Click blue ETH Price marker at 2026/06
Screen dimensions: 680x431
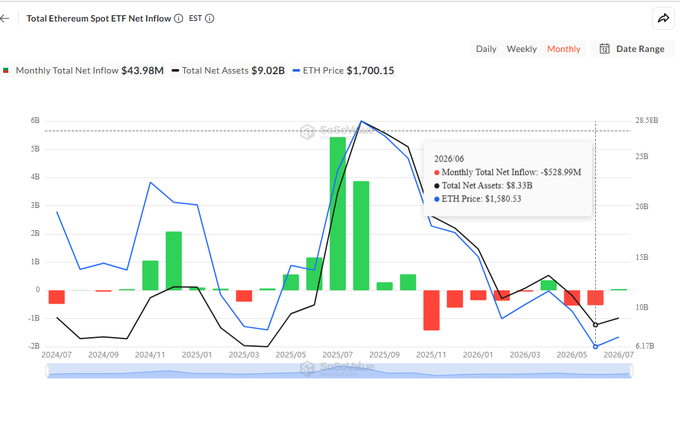point(595,346)
